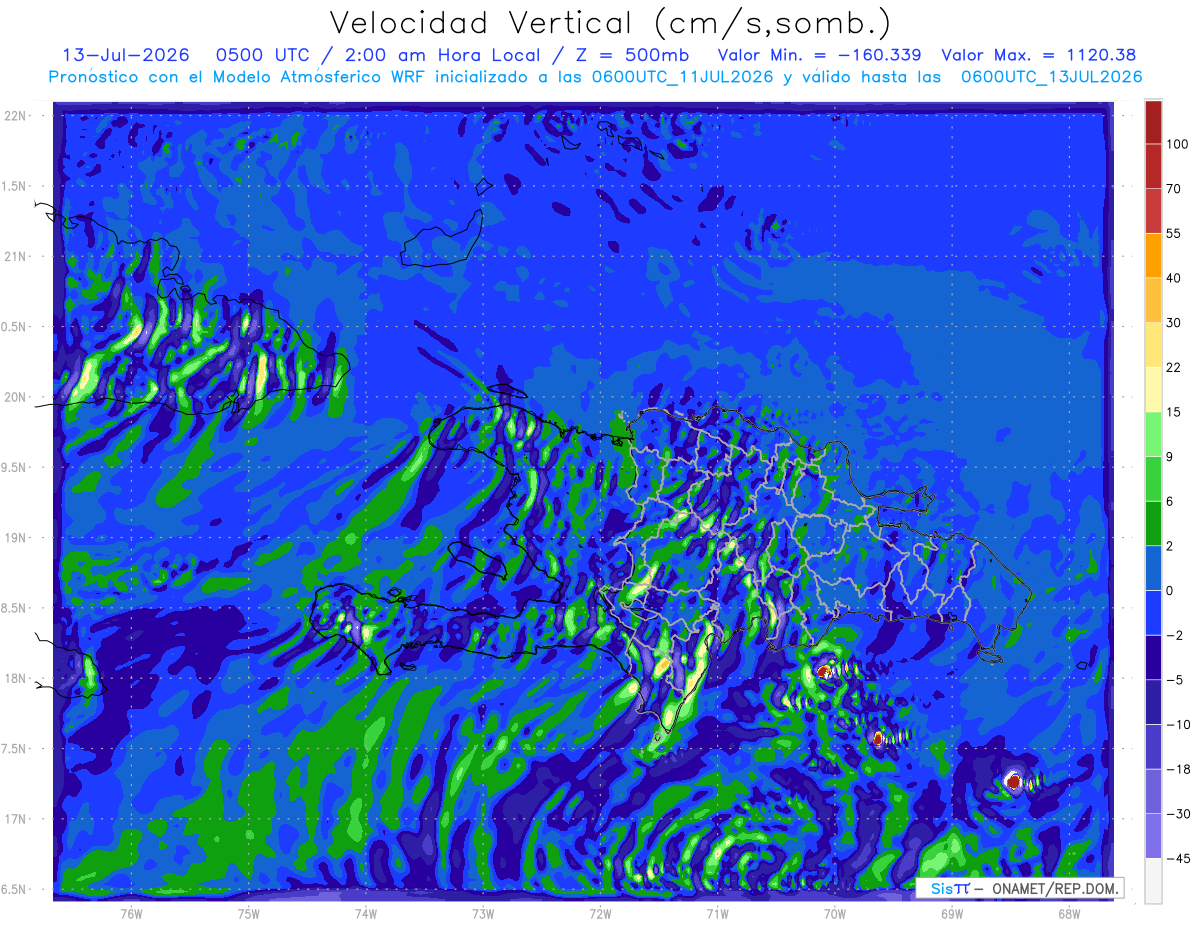Image resolution: width=1200 pixels, height=927 pixels.
Task: Click the "20N" latitude label
Action: pyautogui.click(x=16, y=397)
